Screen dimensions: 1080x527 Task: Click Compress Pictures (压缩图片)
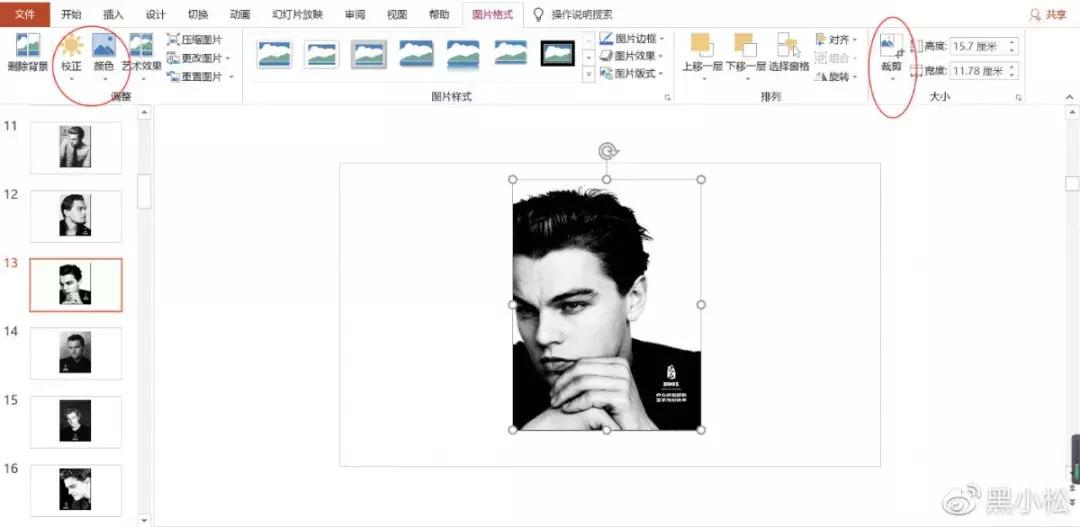(x=195, y=40)
